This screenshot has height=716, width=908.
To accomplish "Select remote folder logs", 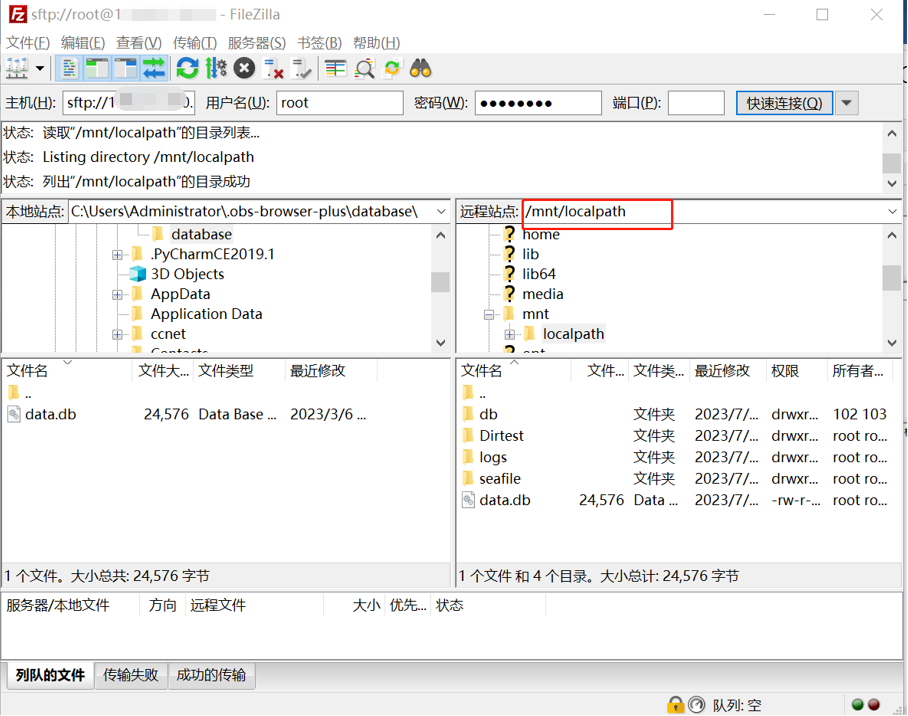I will pyautogui.click(x=493, y=458).
